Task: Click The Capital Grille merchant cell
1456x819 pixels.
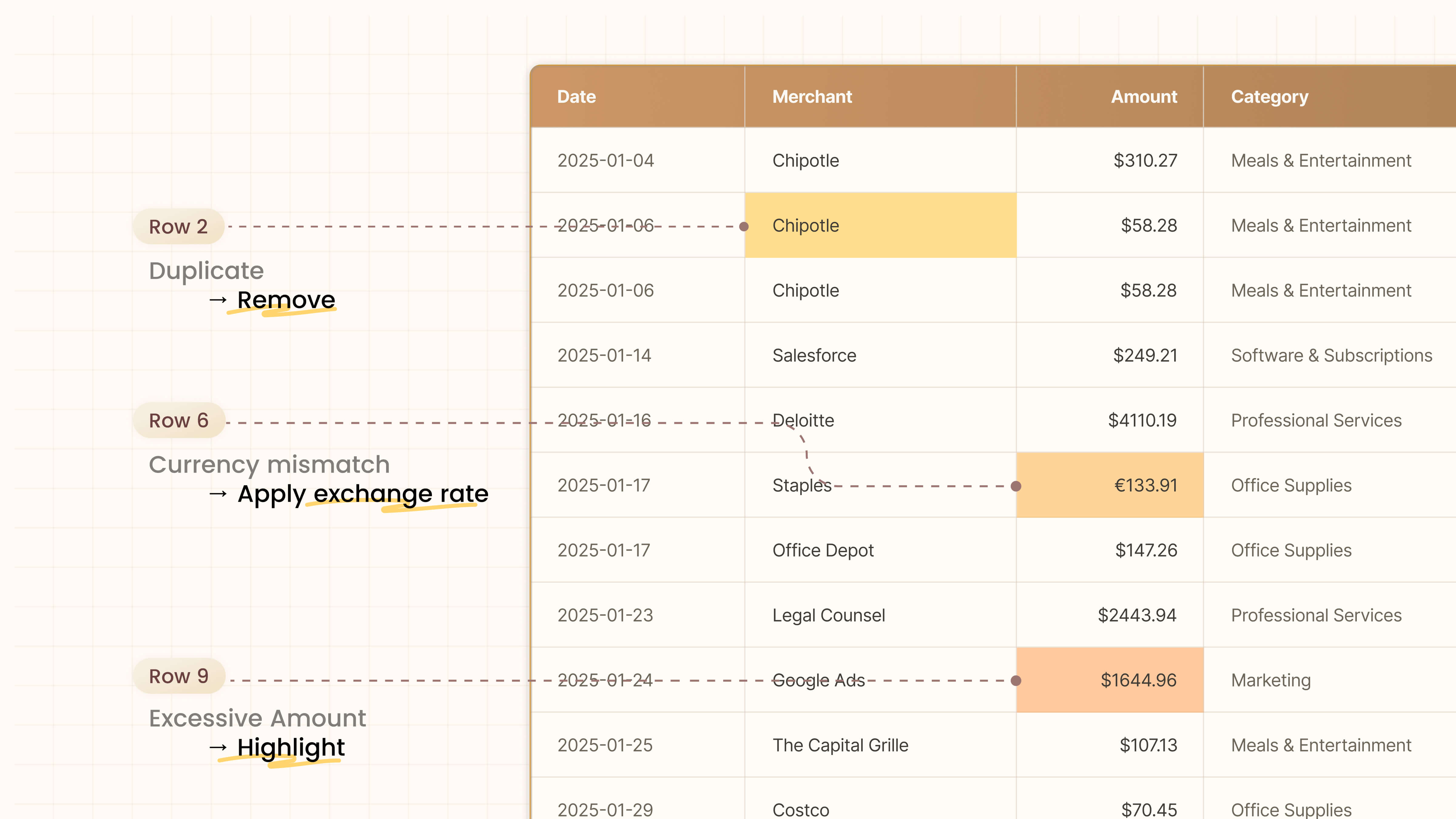Action: click(840, 745)
